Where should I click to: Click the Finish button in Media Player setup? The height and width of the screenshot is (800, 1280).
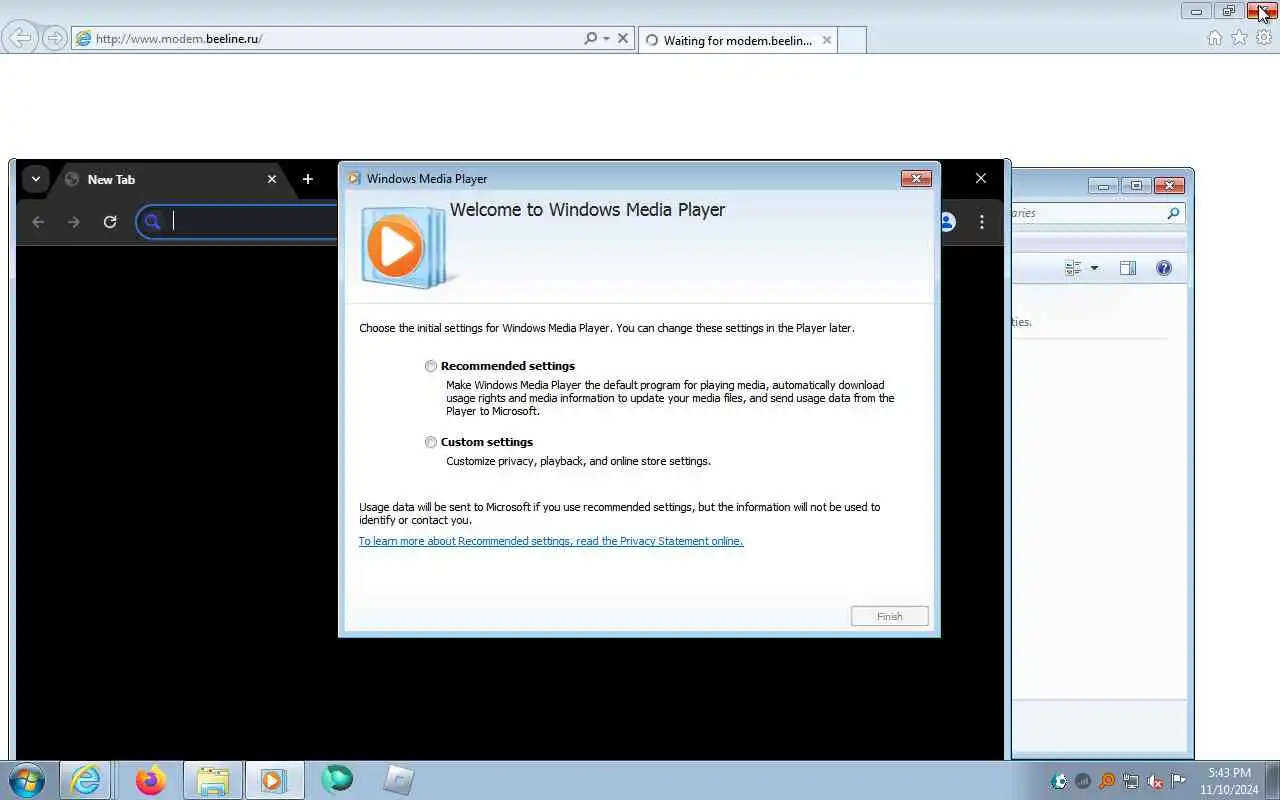coord(890,616)
